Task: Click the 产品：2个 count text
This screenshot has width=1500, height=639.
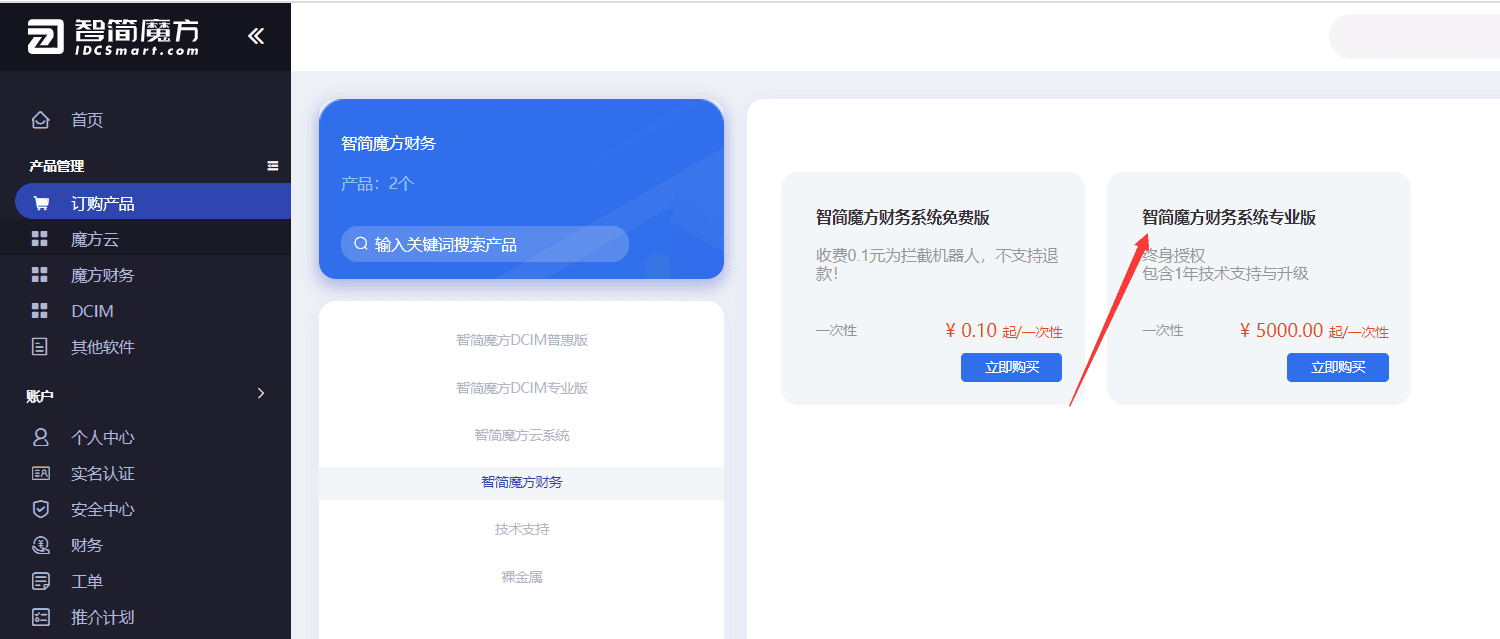Action: click(378, 184)
